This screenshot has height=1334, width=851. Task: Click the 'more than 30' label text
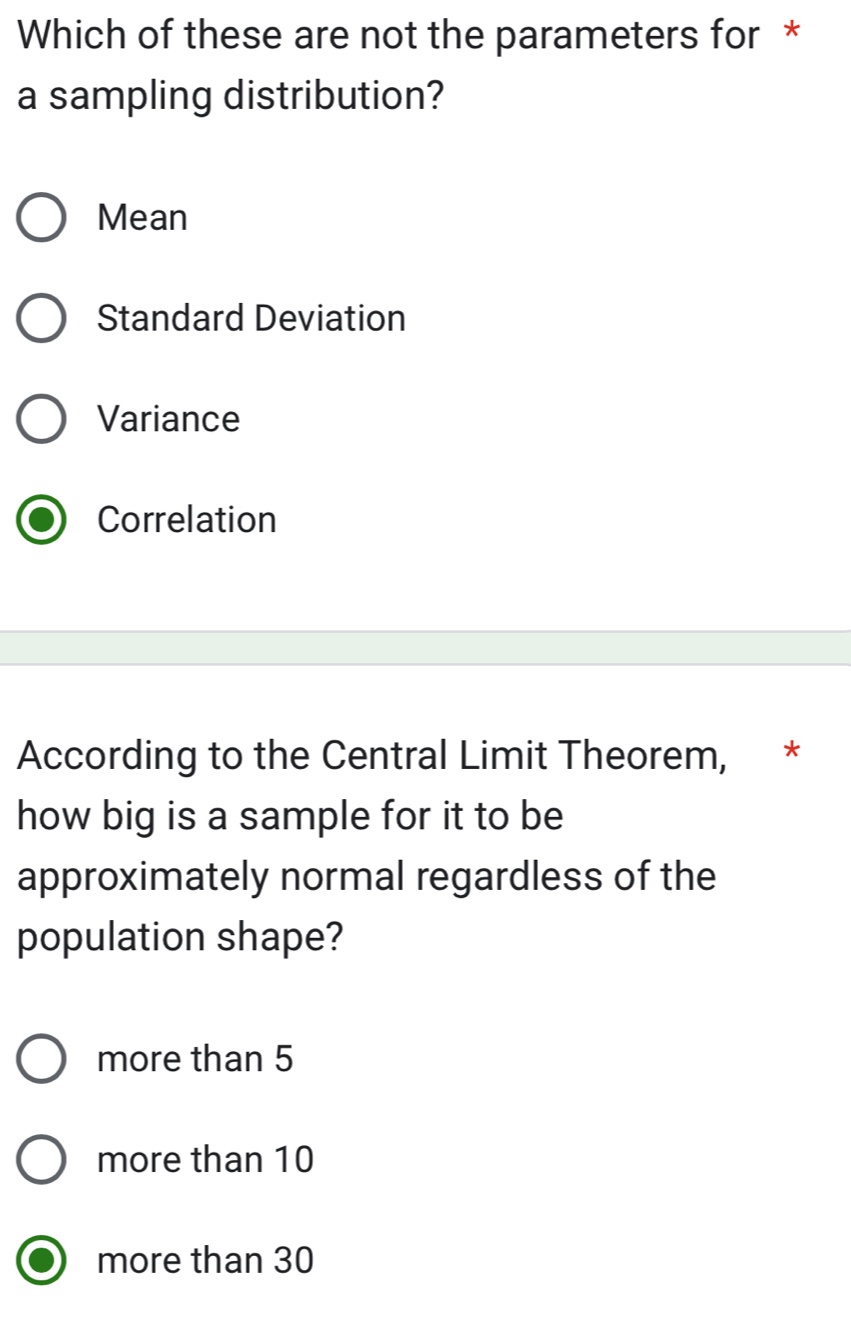(x=206, y=1260)
